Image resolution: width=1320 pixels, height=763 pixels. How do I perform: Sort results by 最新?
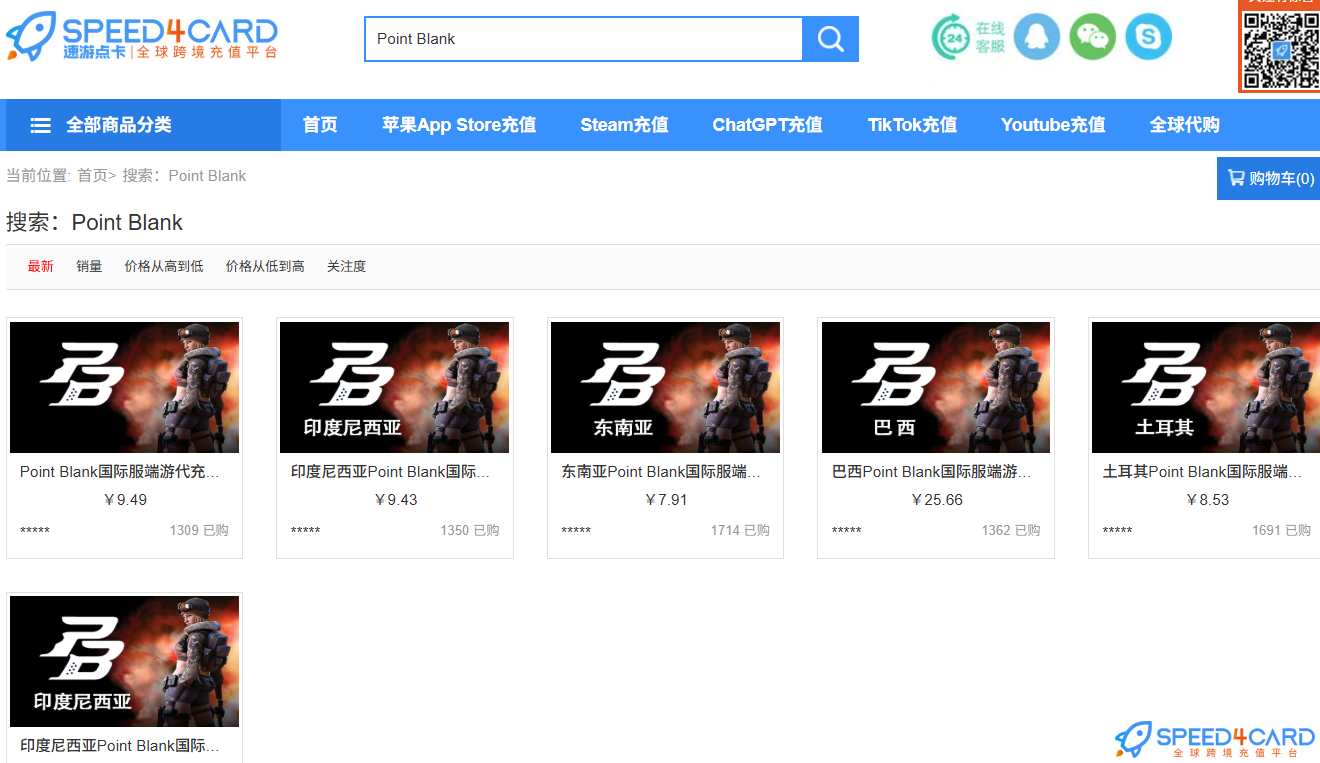41,266
